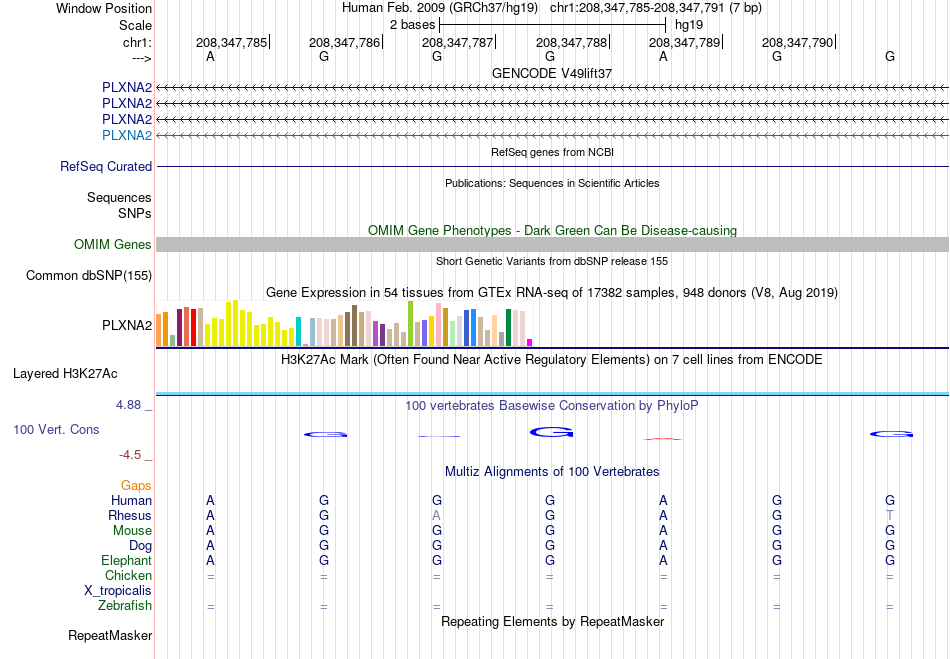Click the 208,347,788 position in chr1 ruler

pyautogui.click(x=571, y=42)
